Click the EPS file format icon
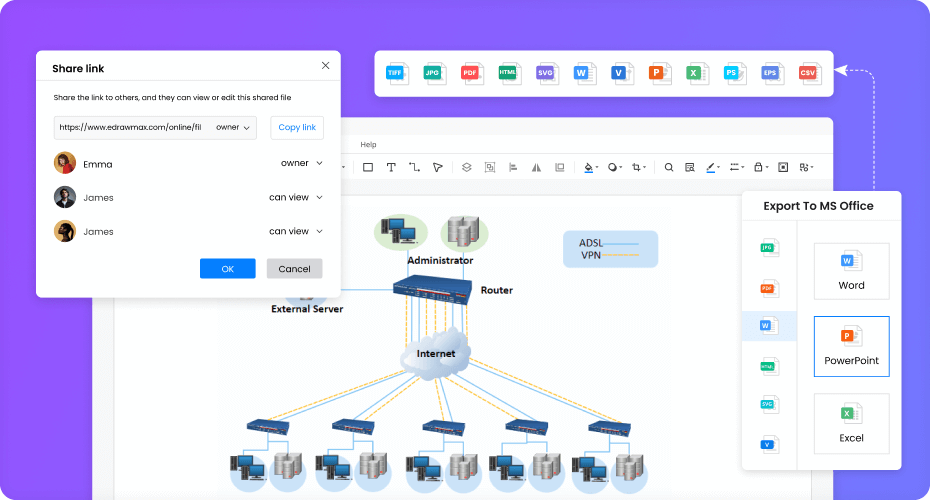The image size is (930, 500). [770, 73]
